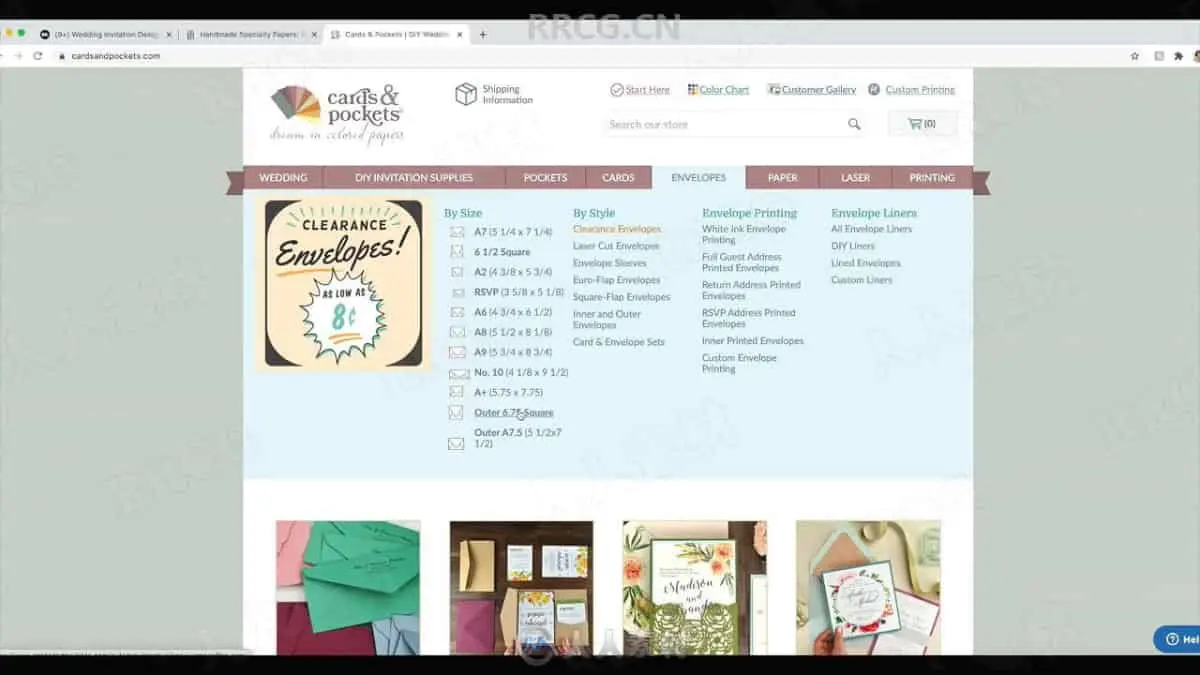The height and width of the screenshot is (675, 1200).
Task: Open the PAPER menu
Action: pyautogui.click(x=783, y=178)
